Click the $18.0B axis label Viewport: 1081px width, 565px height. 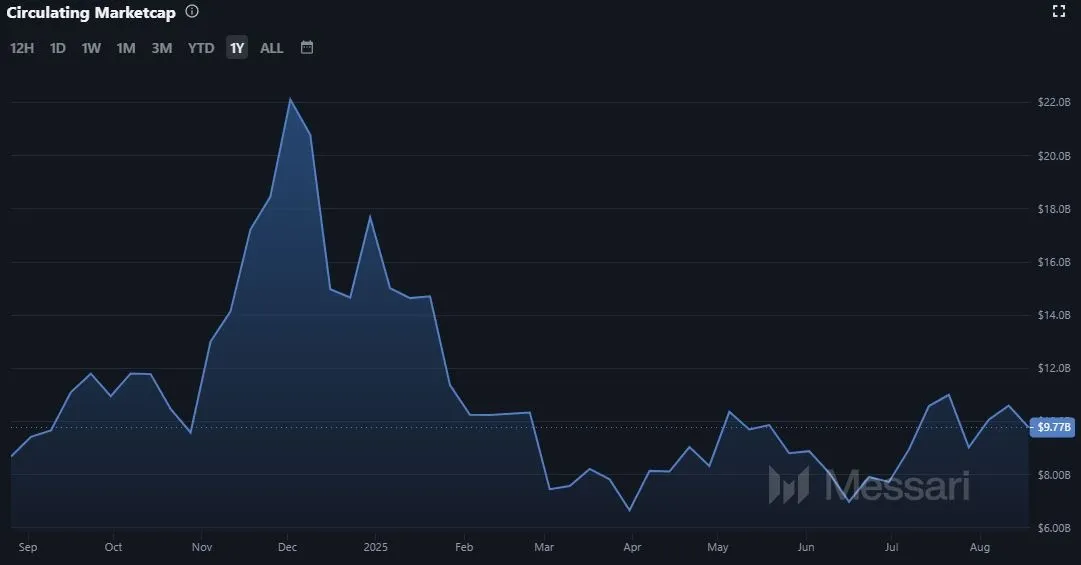tap(1054, 209)
